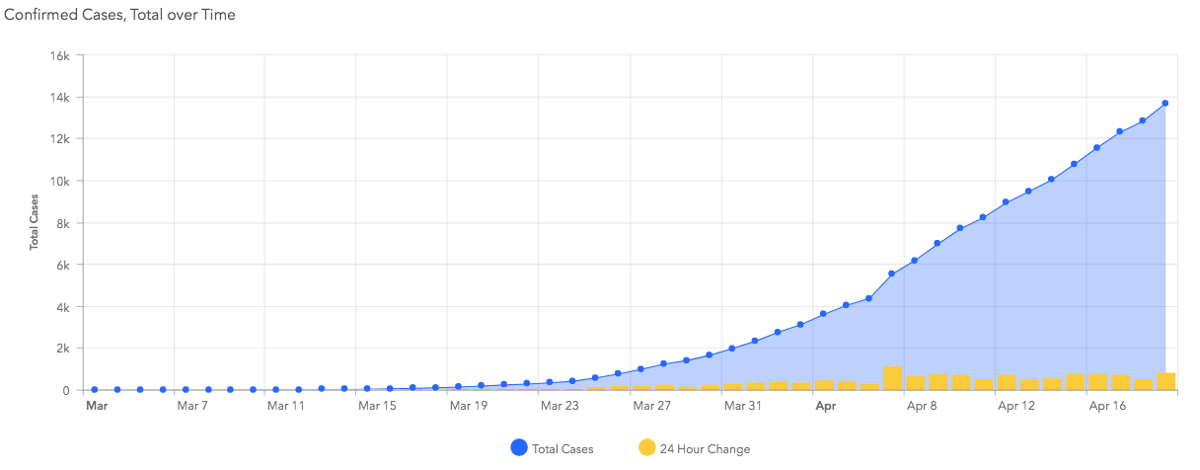Viewport: 1200px width, 470px height.
Task: Click the 10k y-axis label
Action: point(59,181)
